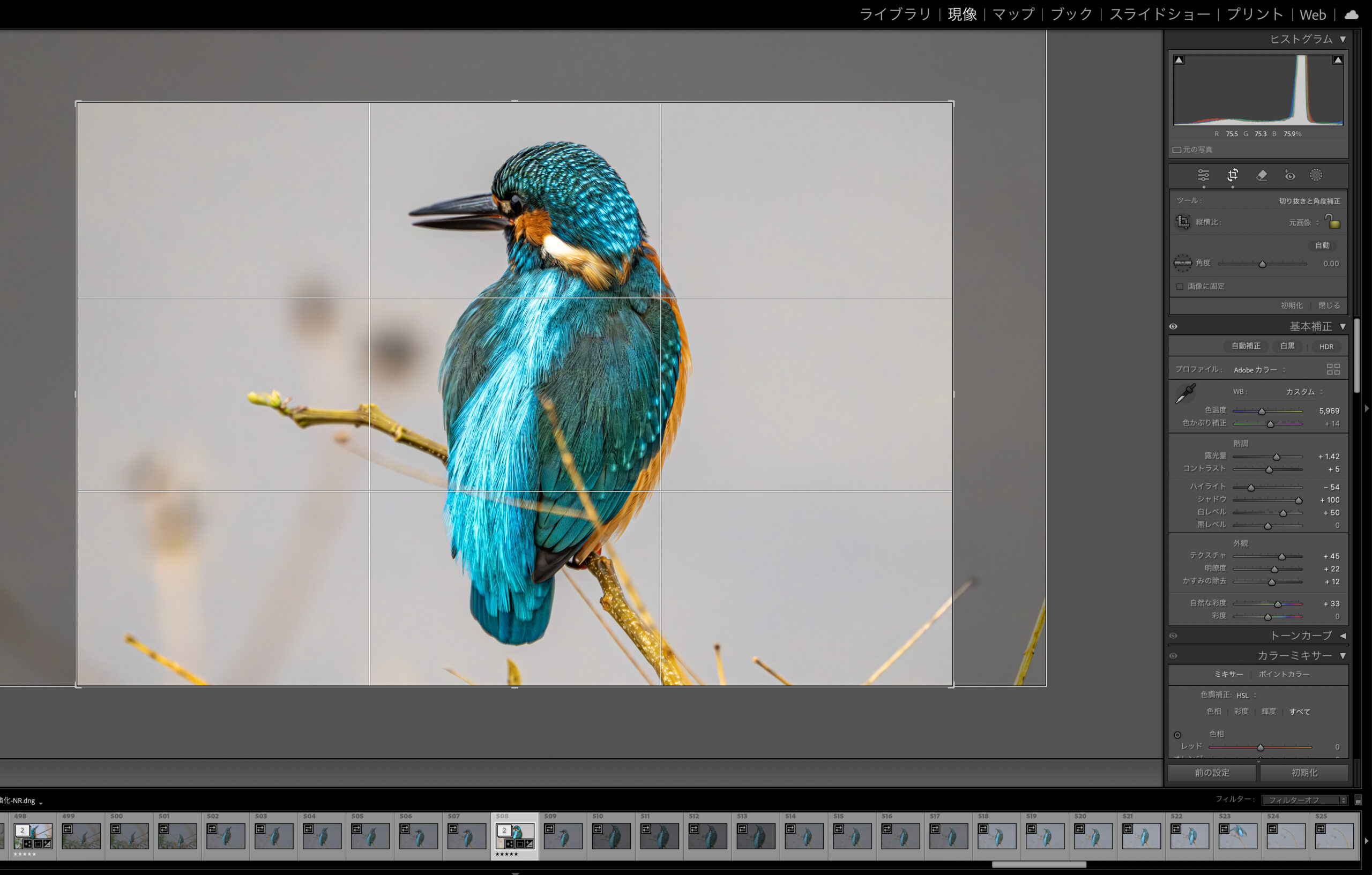Adjust the 角度 angle slider
The width and height of the screenshot is (1372, 875).
pos(1262,264)
